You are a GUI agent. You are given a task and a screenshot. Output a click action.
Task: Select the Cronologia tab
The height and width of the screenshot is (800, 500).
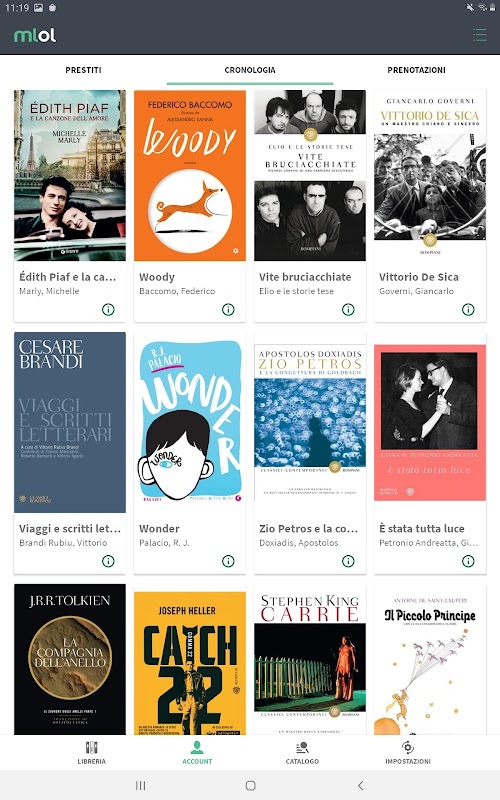pos(250,70)
